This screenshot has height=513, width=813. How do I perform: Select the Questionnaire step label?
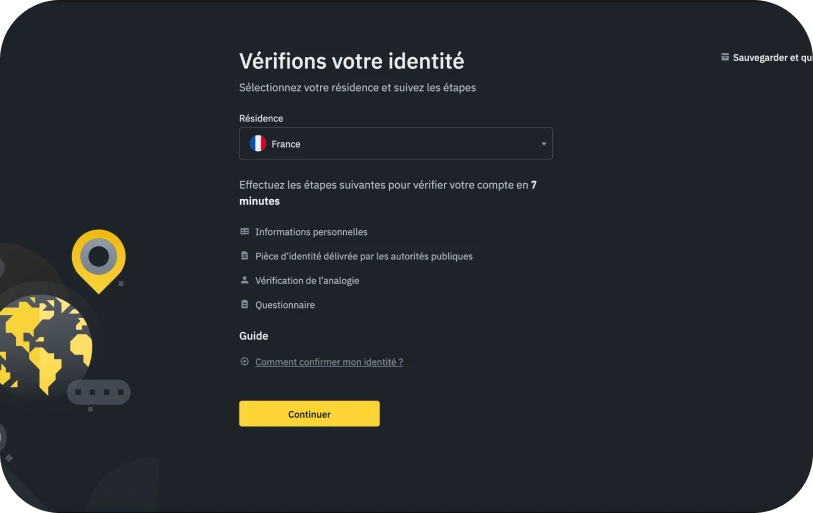pyautogui.click(x=285, y=305)
